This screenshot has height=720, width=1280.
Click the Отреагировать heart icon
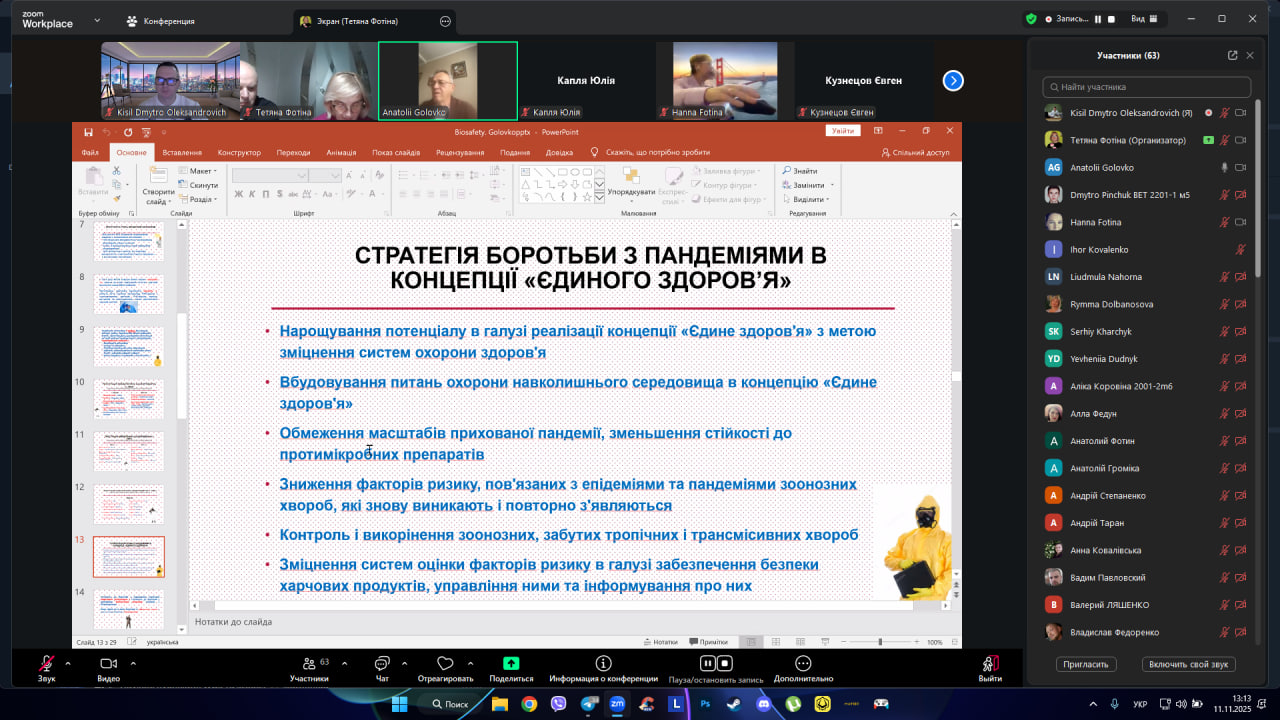pyautogui.click(x=445, y=664)
